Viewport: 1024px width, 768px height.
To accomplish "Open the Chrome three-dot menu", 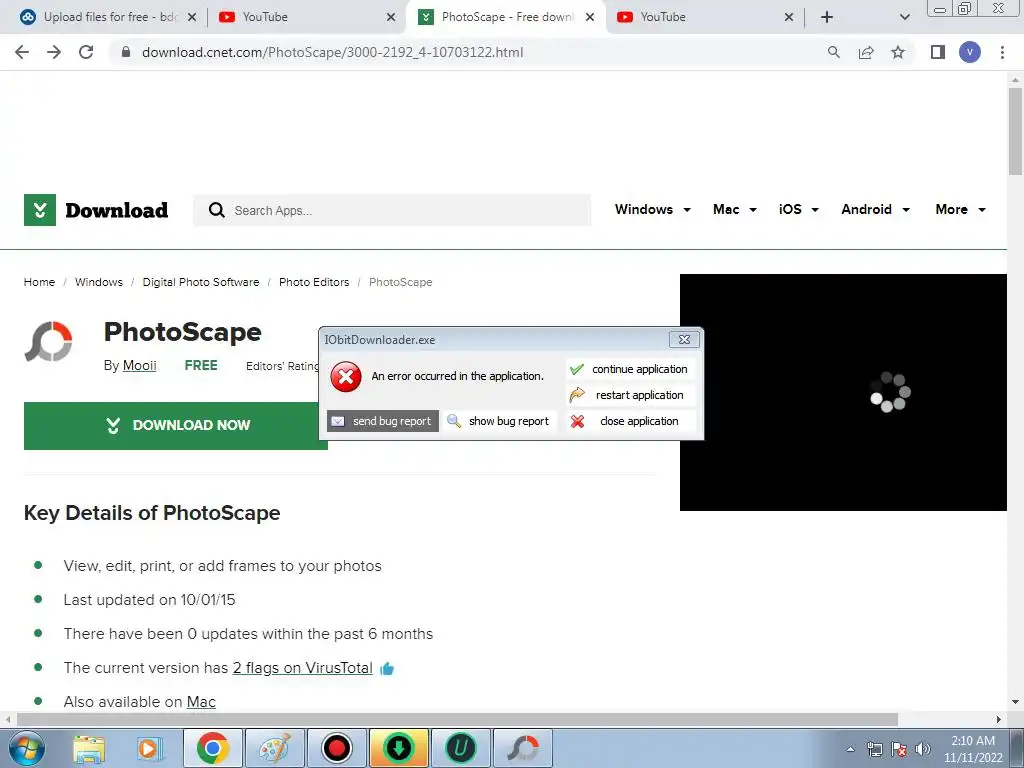I will (x=1002, y=52).
